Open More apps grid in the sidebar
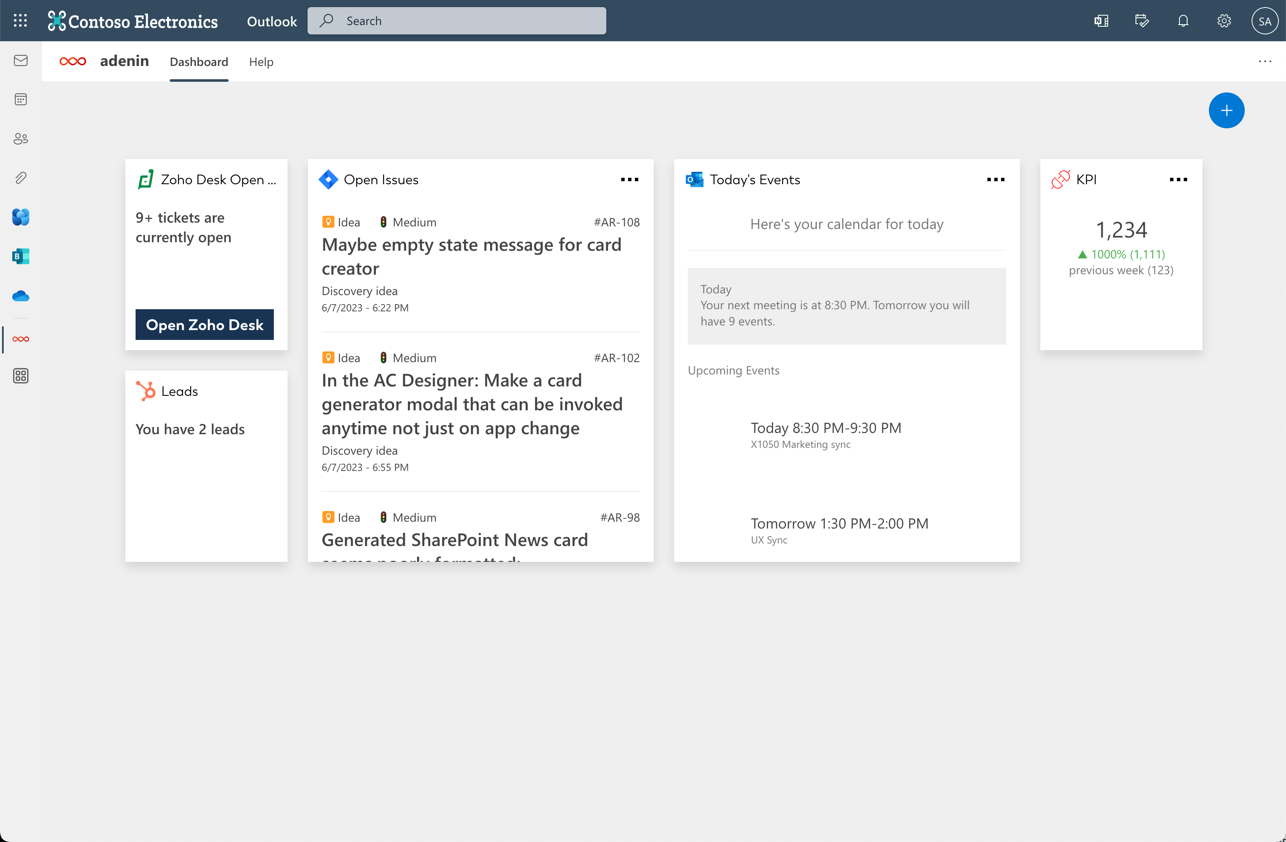The image size is (1286, 842). (x=21, y=376)
